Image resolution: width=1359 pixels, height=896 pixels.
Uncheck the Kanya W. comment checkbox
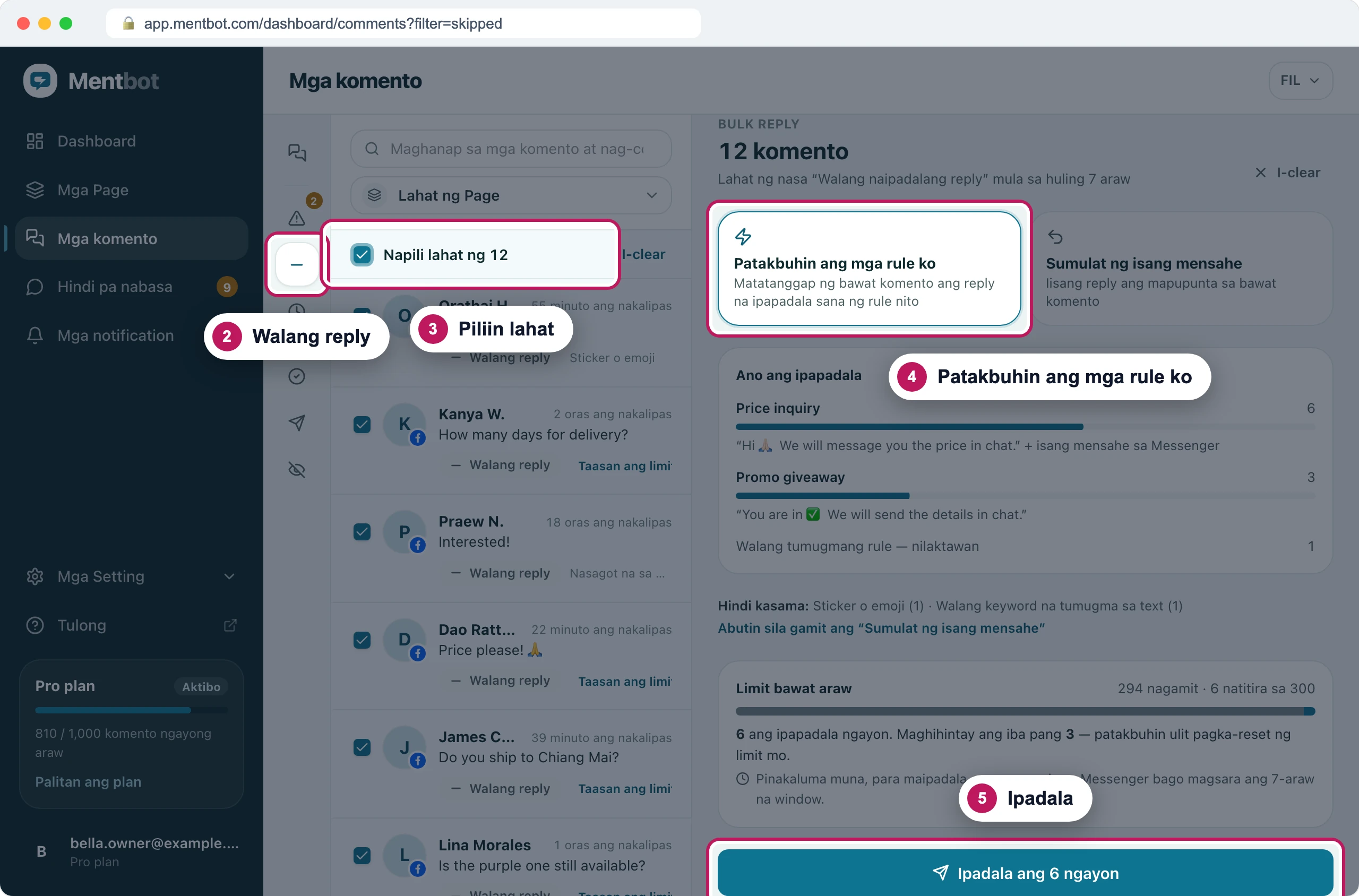362,425
